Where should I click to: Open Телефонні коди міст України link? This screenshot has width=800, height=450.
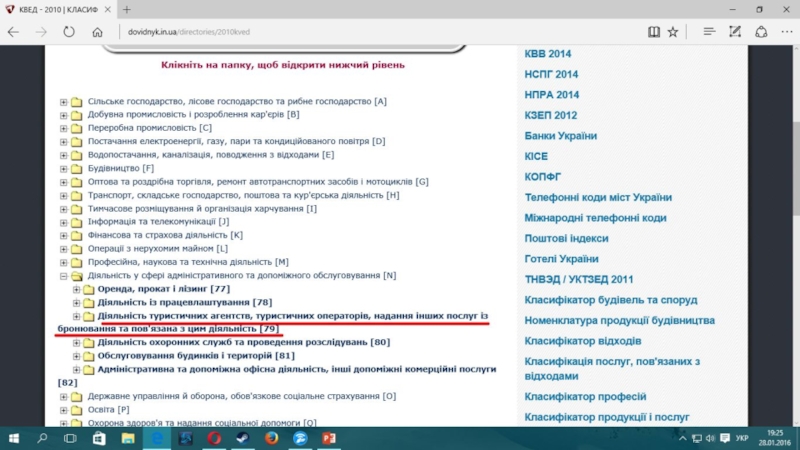coord(598,197)
